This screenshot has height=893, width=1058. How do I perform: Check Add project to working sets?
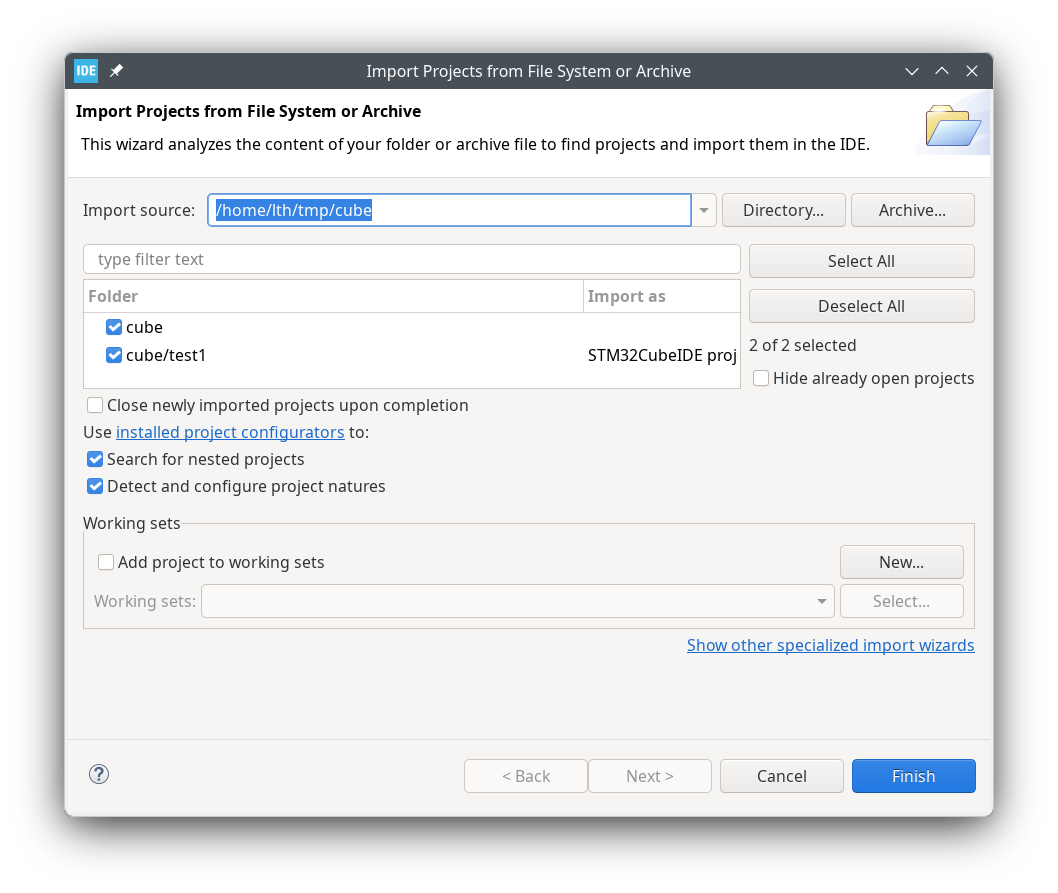pos(106,562)
